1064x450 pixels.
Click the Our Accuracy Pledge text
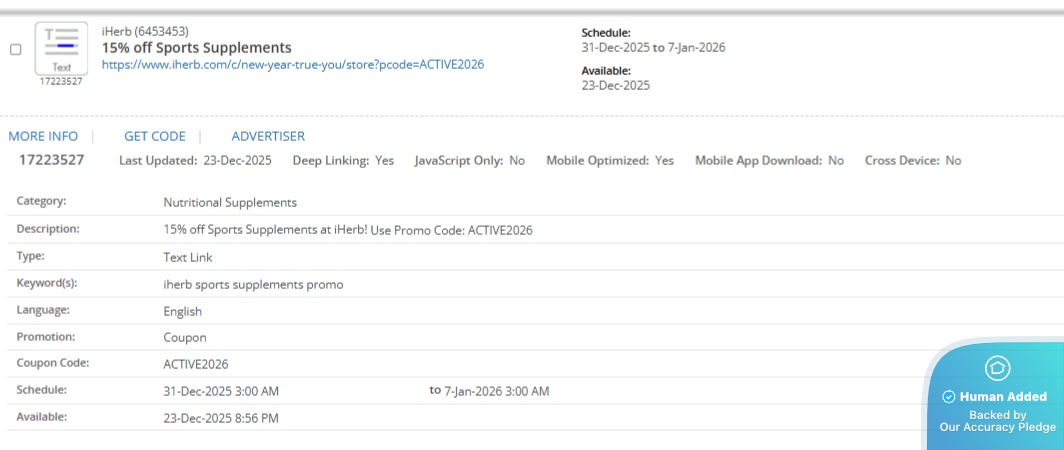tap(997, 427)
